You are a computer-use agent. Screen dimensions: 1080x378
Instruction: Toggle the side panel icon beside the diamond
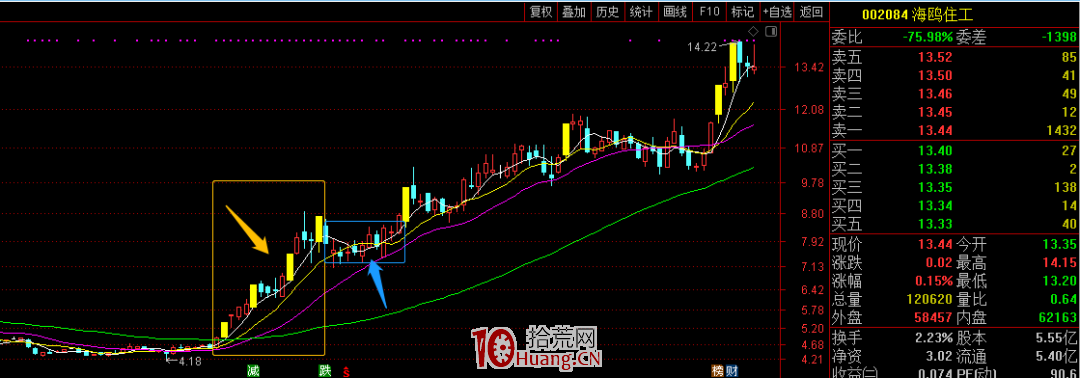coord(771,31)
